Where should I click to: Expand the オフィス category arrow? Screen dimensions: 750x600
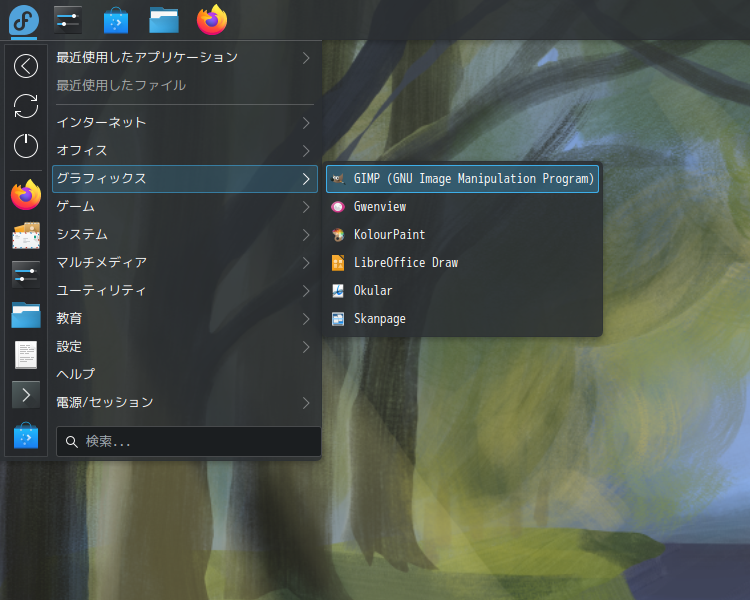[x=306, y=151]
